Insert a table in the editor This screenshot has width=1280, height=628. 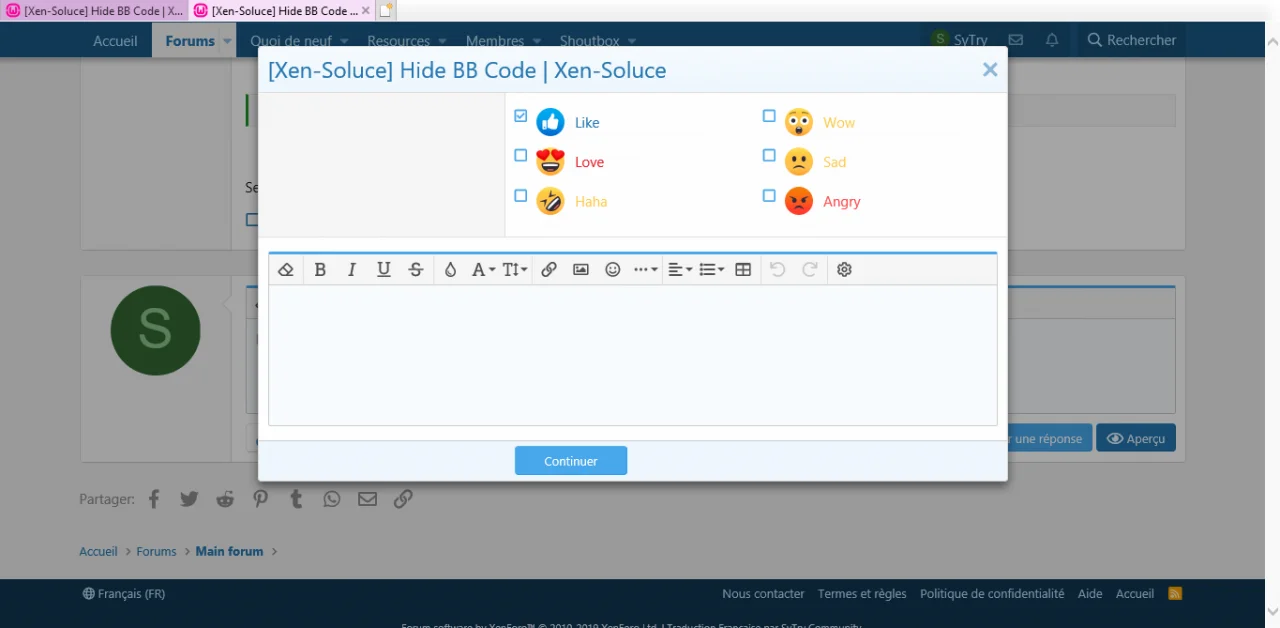tap(742, 269)
